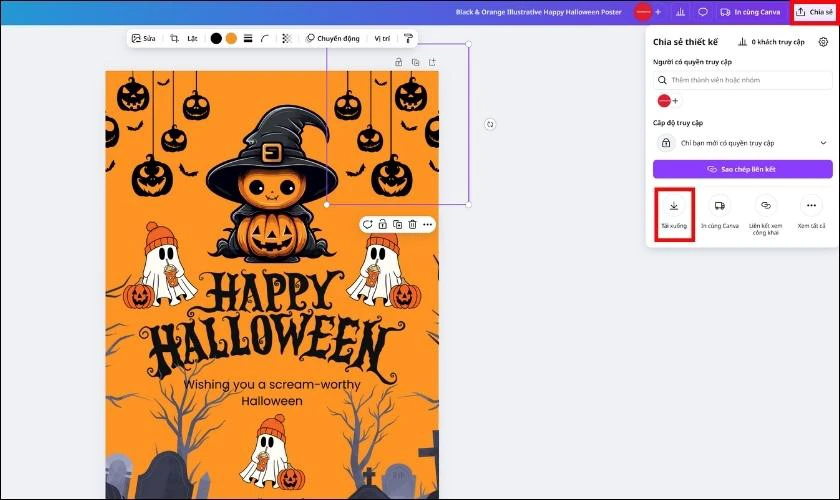
Task: Open the comments speech bubble icon
Action: (702, 12)
